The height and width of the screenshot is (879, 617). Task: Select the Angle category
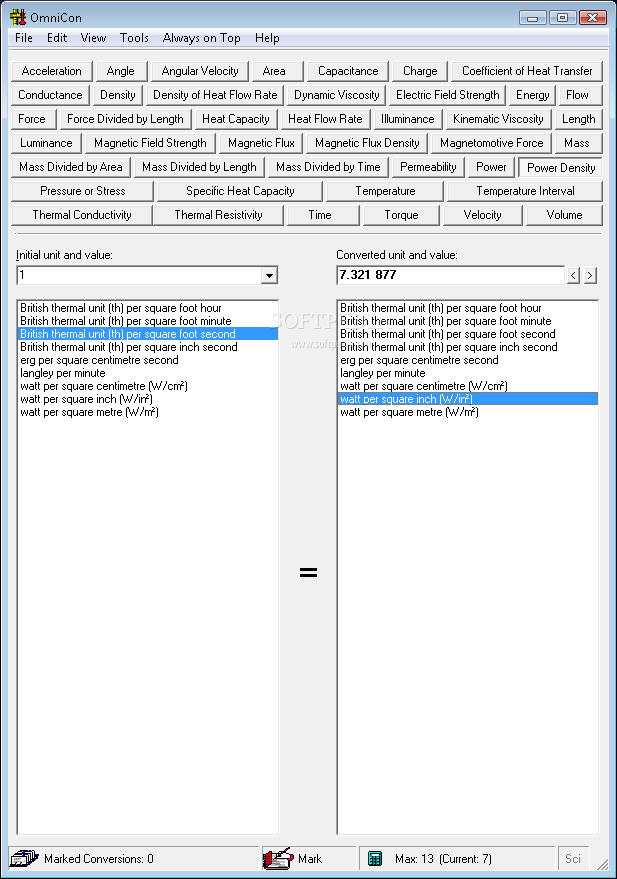click(x=120, y=71)
